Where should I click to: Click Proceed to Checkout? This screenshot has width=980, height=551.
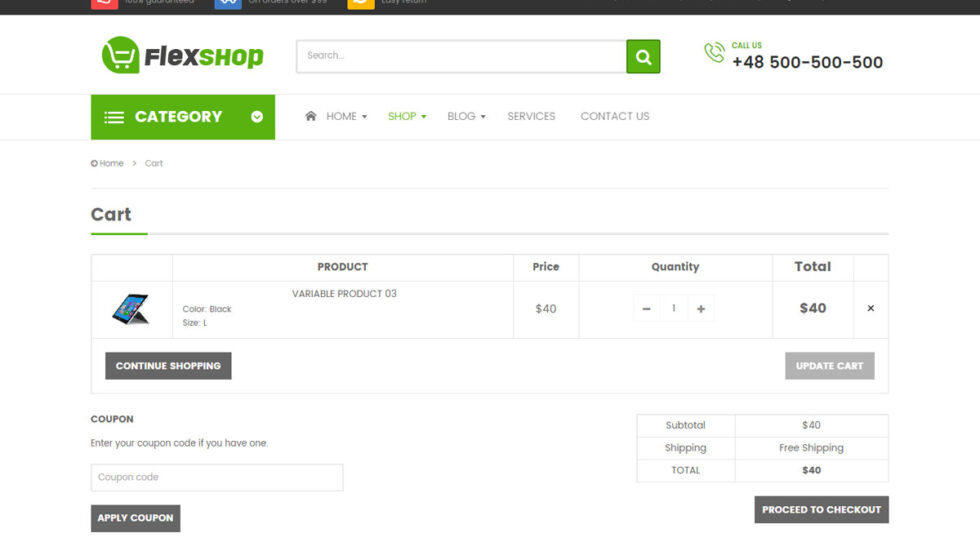[x=821, y=510]
